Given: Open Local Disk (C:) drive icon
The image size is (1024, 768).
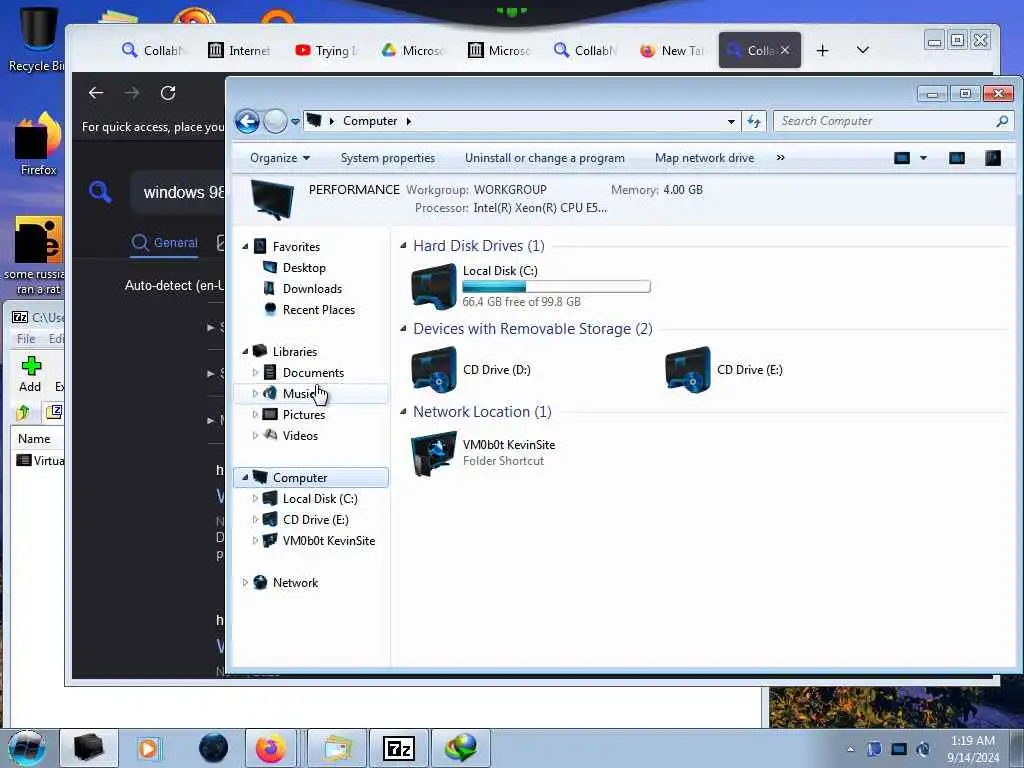Looking at the screenshot, I should tap(434, 286).
